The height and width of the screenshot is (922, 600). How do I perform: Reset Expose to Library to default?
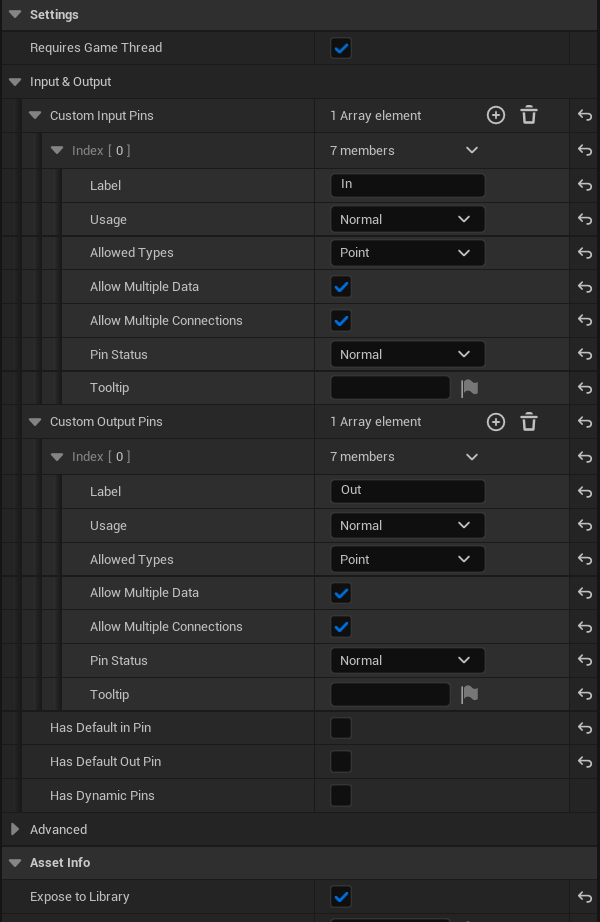(x=585, y=897)
